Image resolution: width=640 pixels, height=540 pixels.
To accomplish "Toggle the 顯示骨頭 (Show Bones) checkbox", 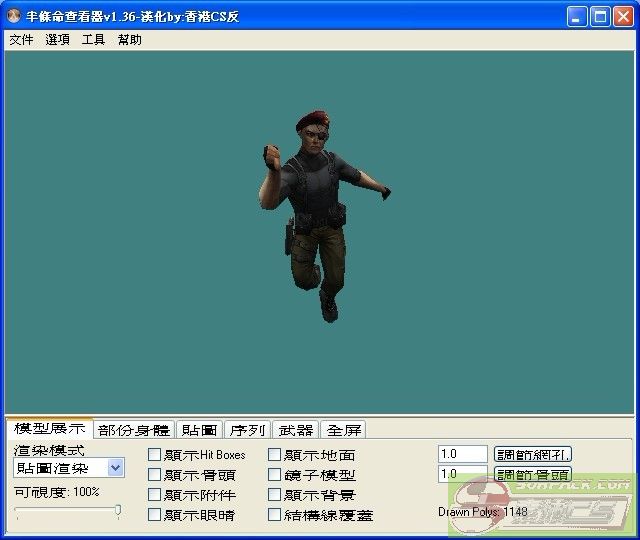I will pyautogui.click(x=155, y=475).
